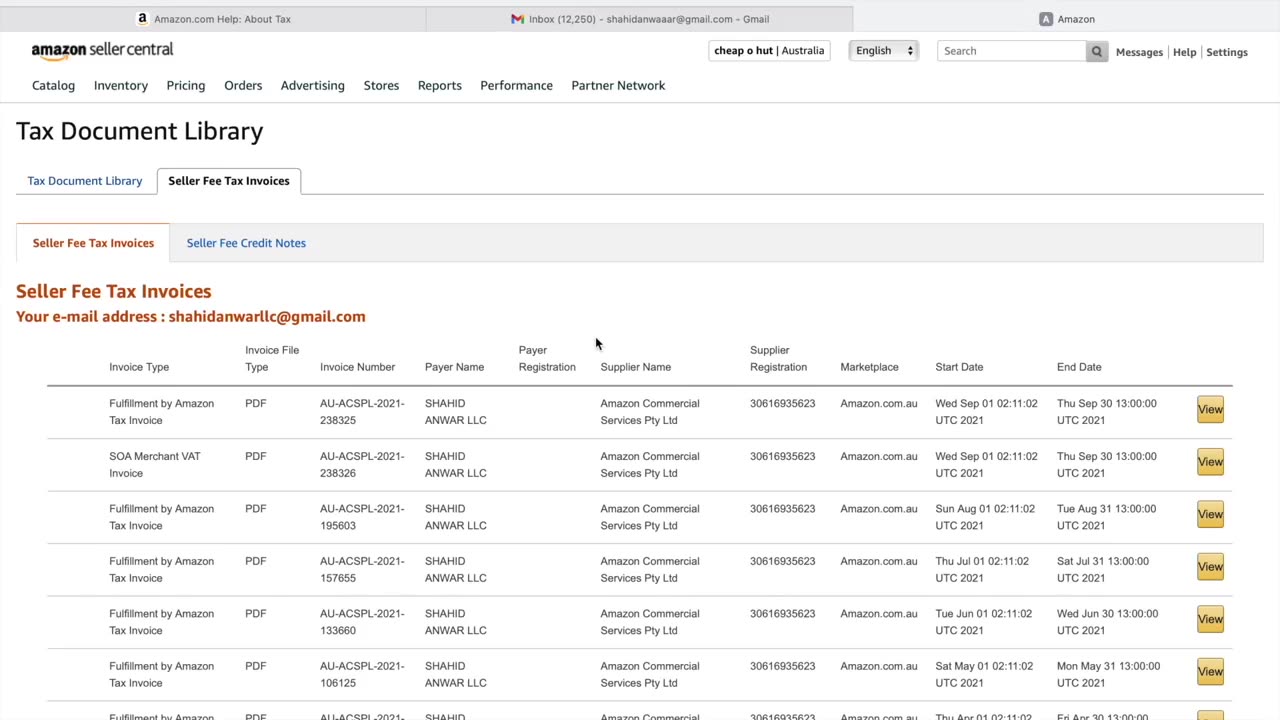Open the Orders menu

[243, 85]
